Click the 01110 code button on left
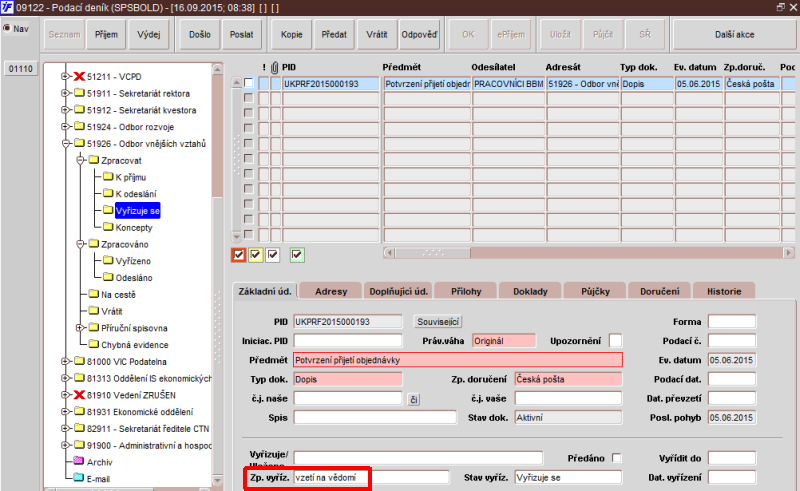The width and height of the screenshot is (800, 491). (x=20, y=68)
